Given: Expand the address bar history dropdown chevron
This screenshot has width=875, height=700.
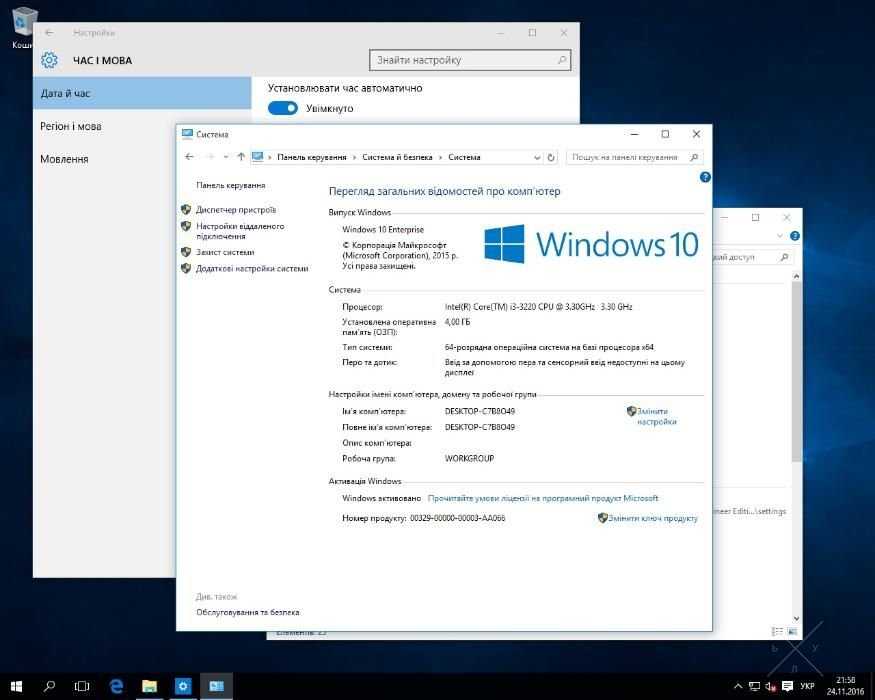Looking at the screenshot, I should (x=537, y=157).
